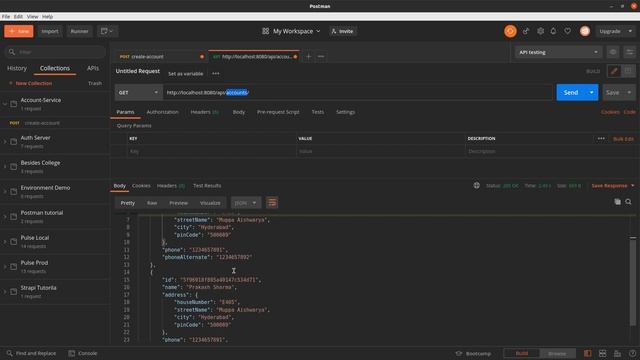The width and height of the screenshot is (640, 360).
Task: Select the Visualize response view
Action: [210, 203]
